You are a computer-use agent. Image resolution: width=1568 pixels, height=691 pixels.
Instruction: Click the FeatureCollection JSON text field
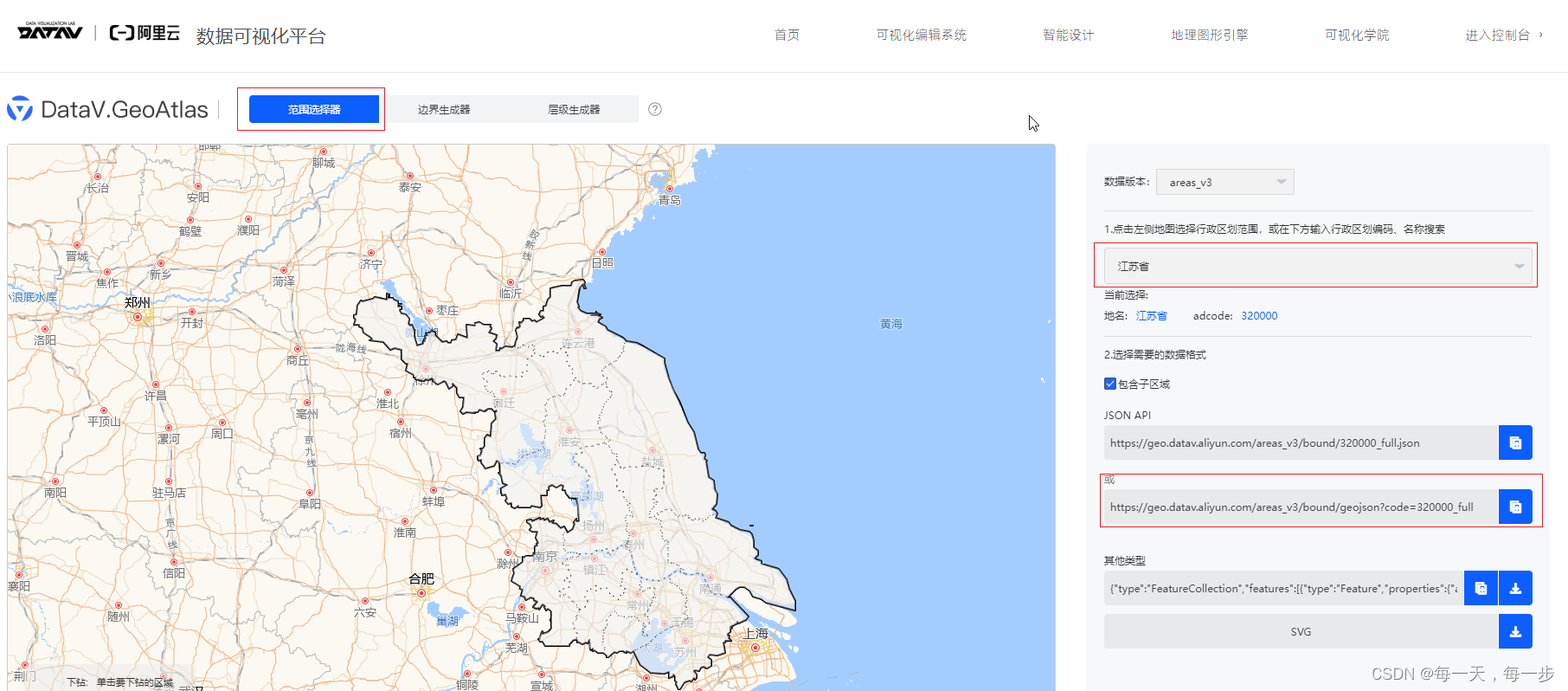(1283, 588)
